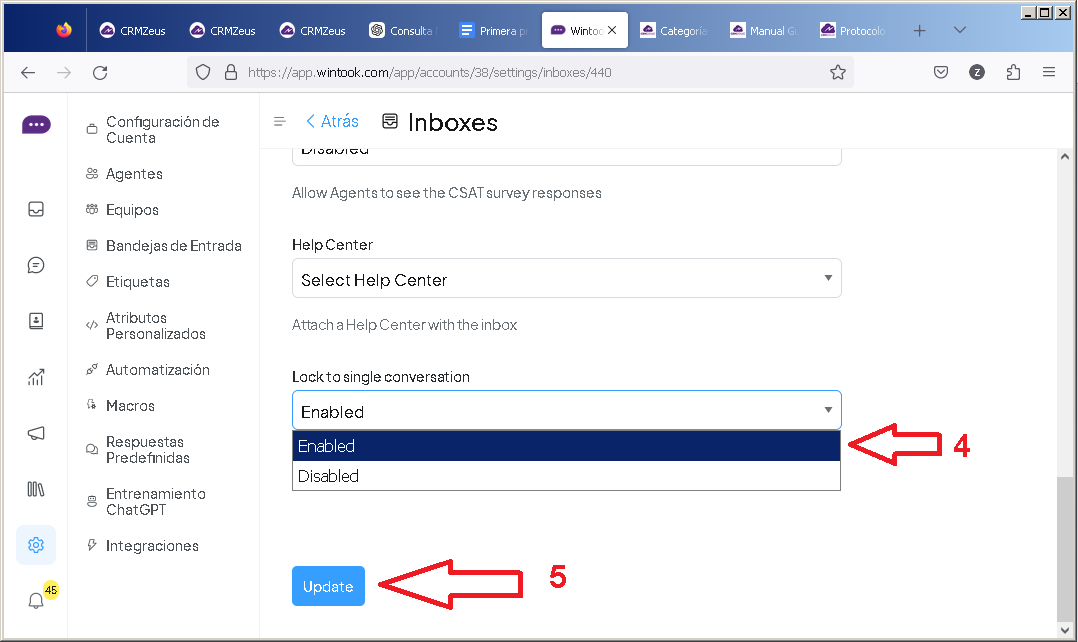Open the Lock to single conversation dropdown
The width and height of the screenshot is (1078, 642).
click(566, 411)
